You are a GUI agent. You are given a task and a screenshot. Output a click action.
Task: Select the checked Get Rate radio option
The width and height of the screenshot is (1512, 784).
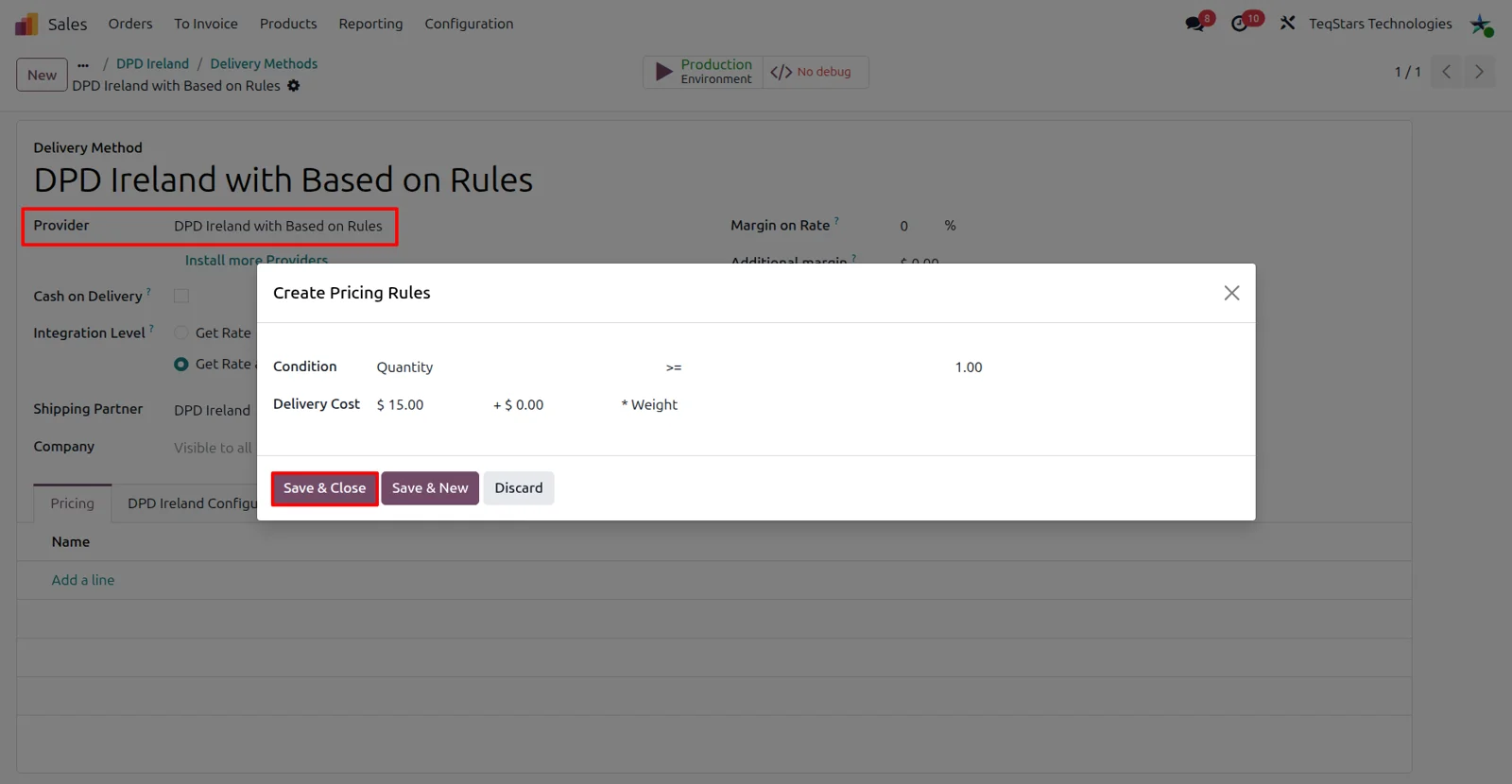click(181, 364)
